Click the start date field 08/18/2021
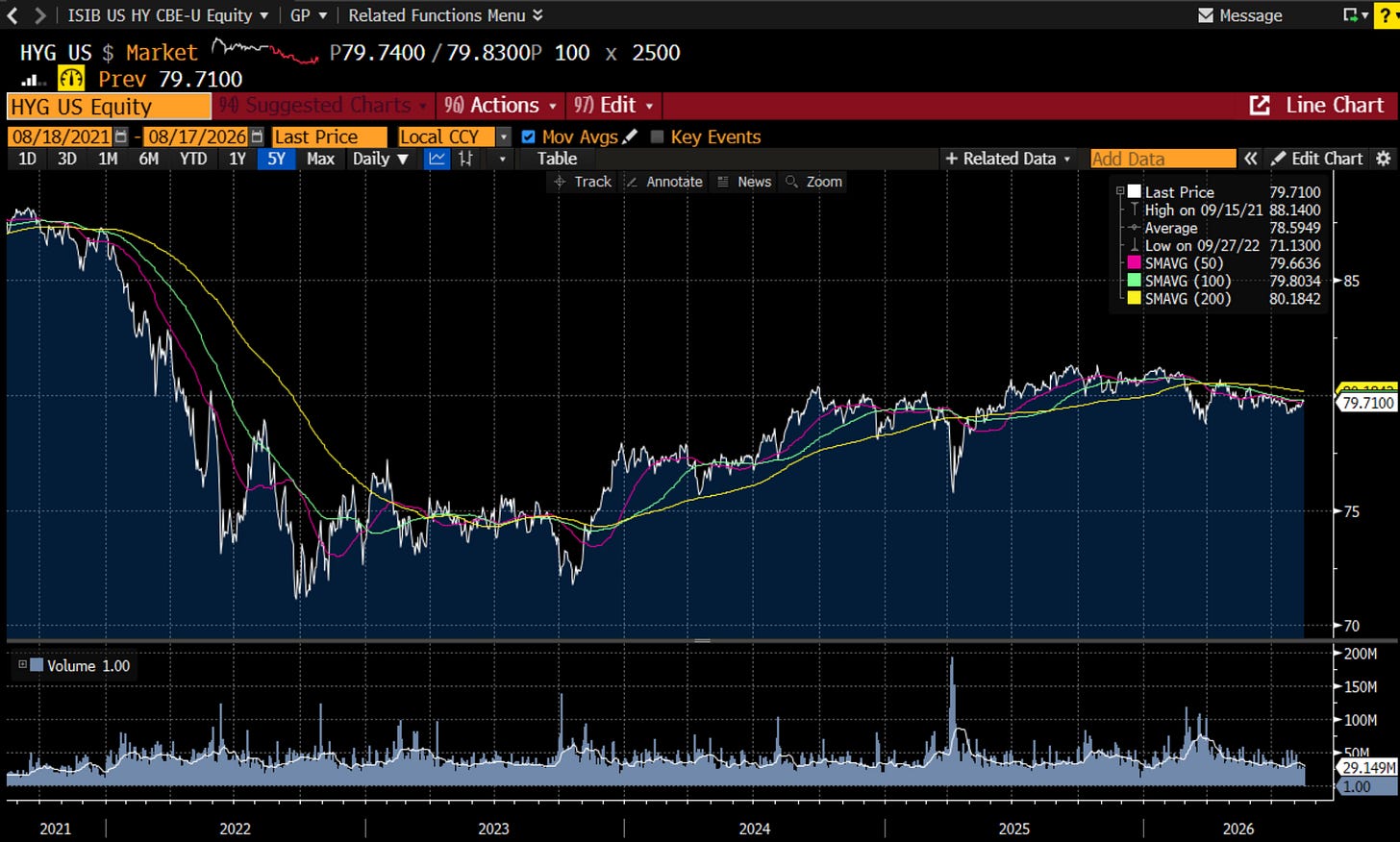The height and width of the screenshot is (842, 1400). [62, 136]
